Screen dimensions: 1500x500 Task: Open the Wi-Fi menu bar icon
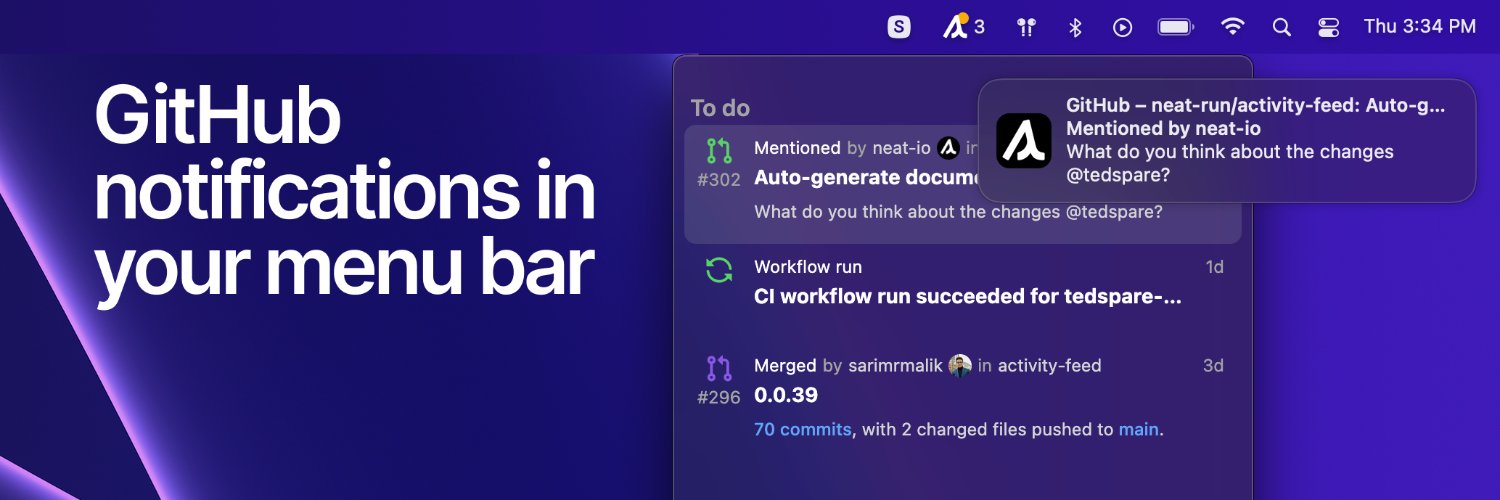coord(1233,27)
